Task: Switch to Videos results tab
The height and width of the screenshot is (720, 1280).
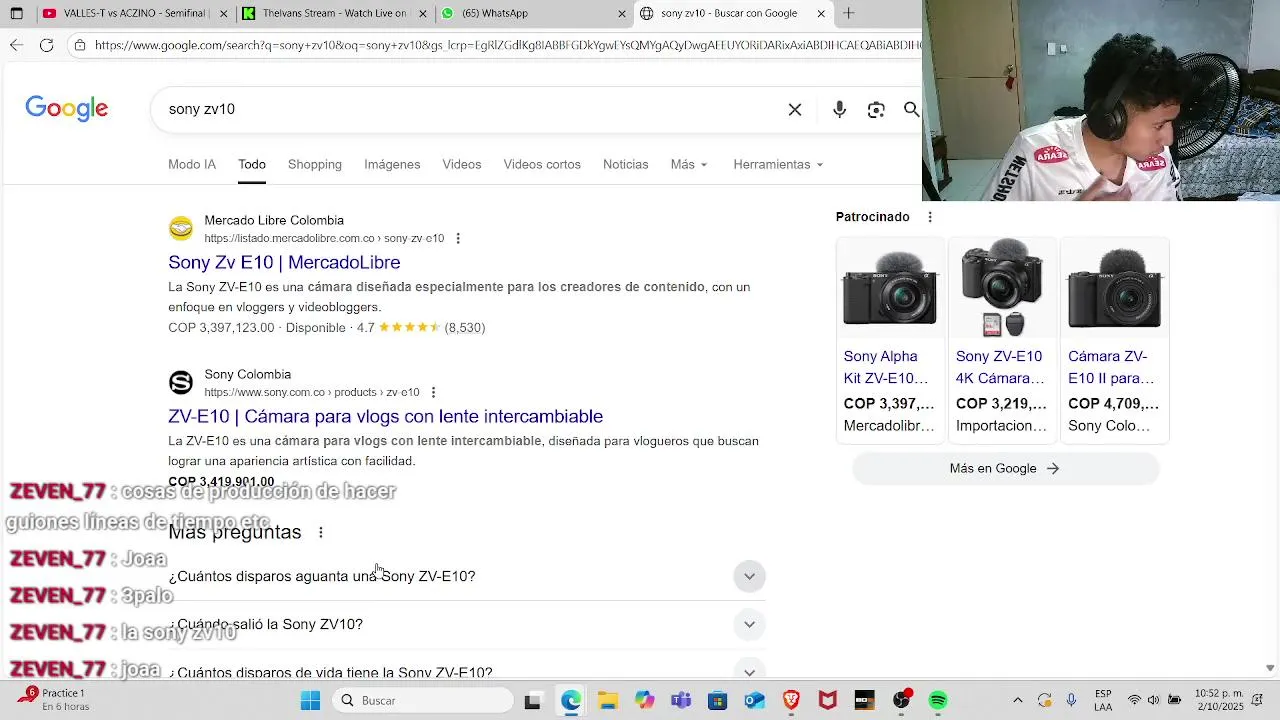Action: coord(462,165)
